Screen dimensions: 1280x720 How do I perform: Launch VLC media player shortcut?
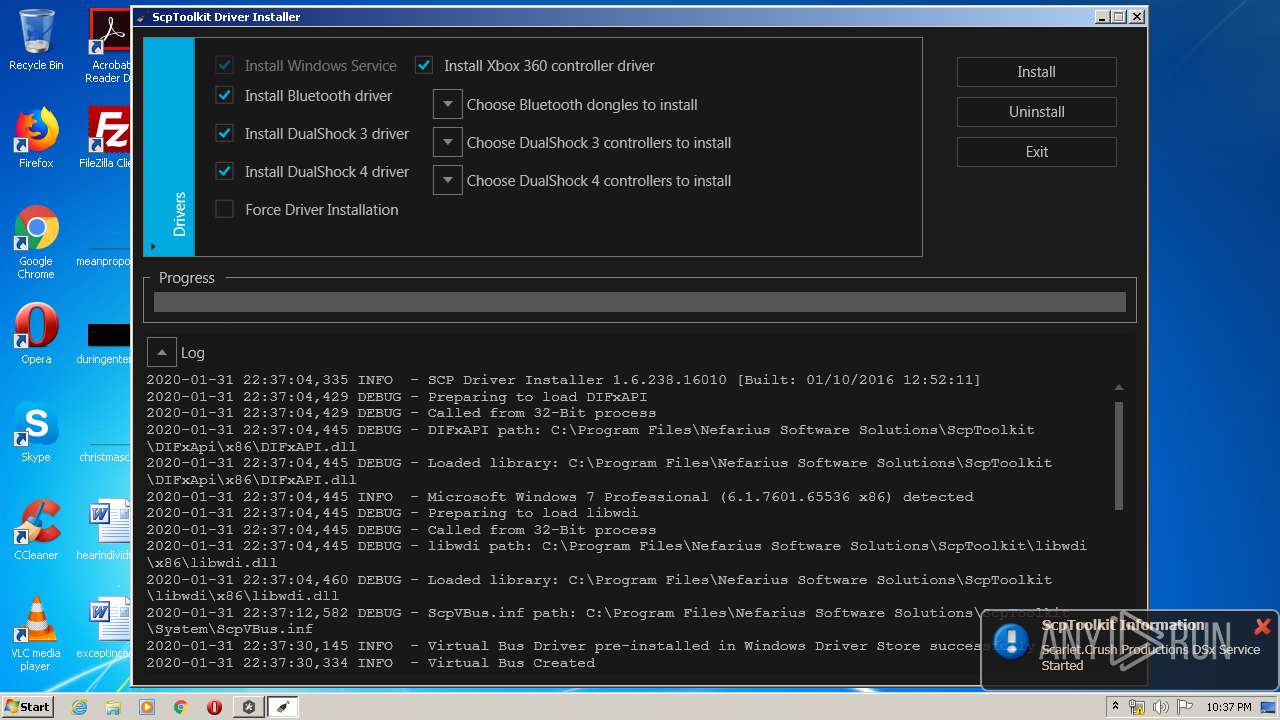36,634
